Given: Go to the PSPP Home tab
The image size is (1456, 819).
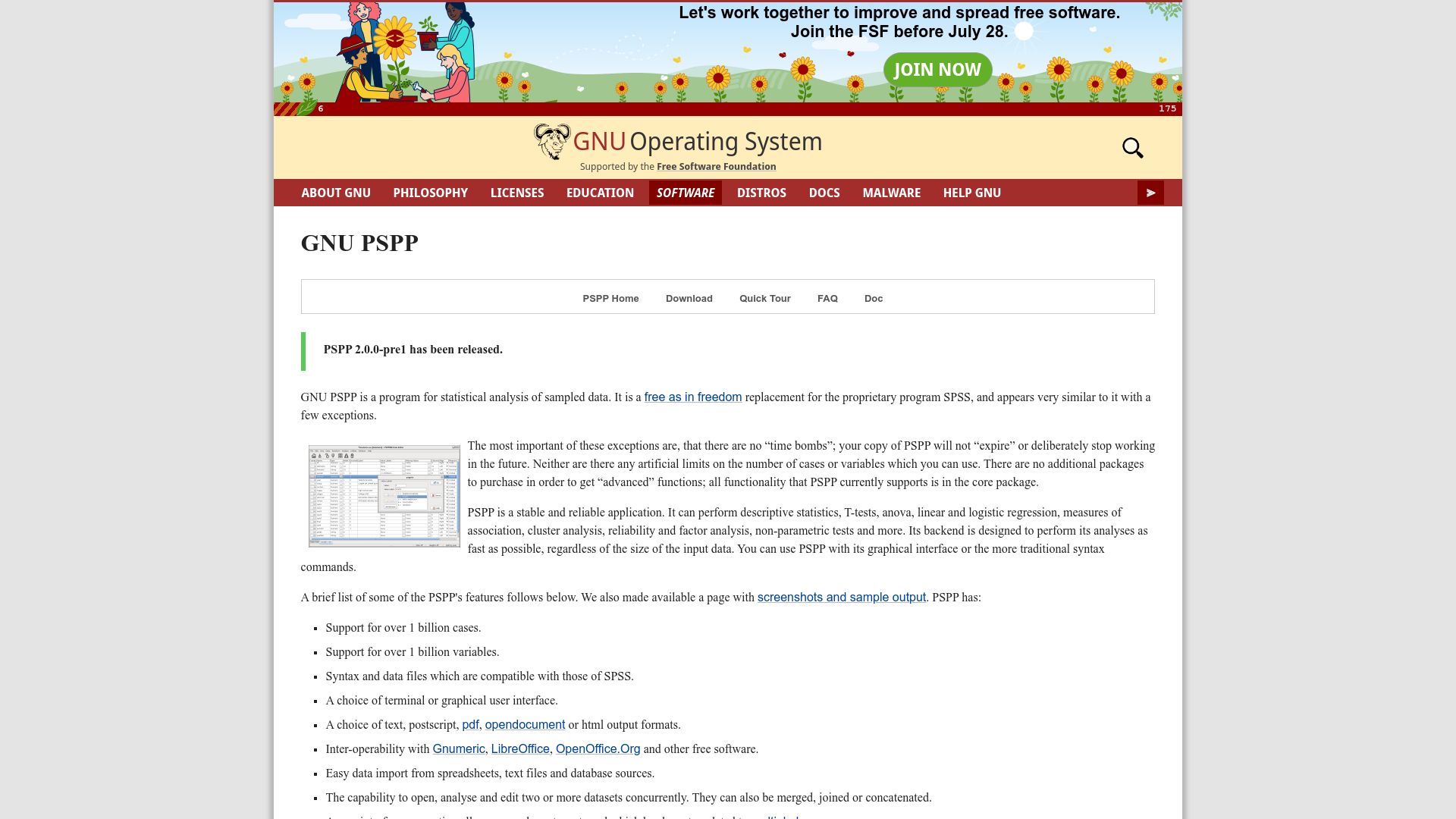Looking at the screenshot, I should point(610,299).
